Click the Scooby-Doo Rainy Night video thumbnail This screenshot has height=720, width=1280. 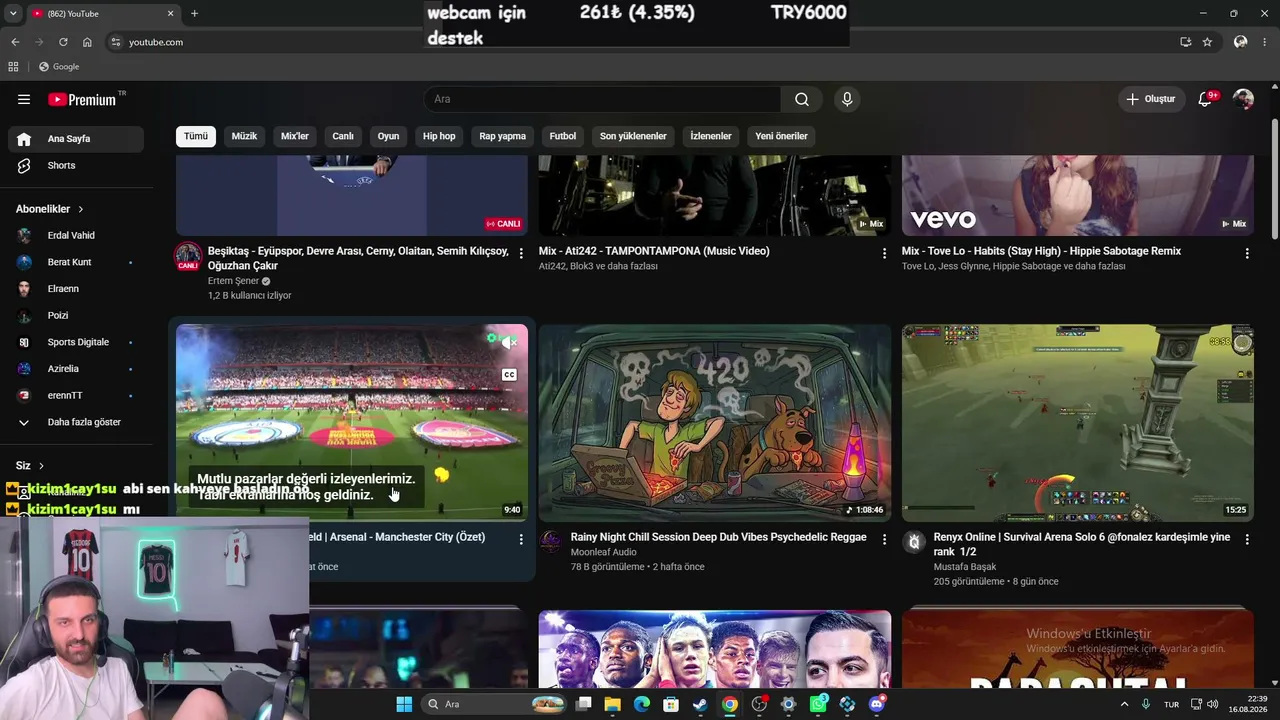[715, 423]
